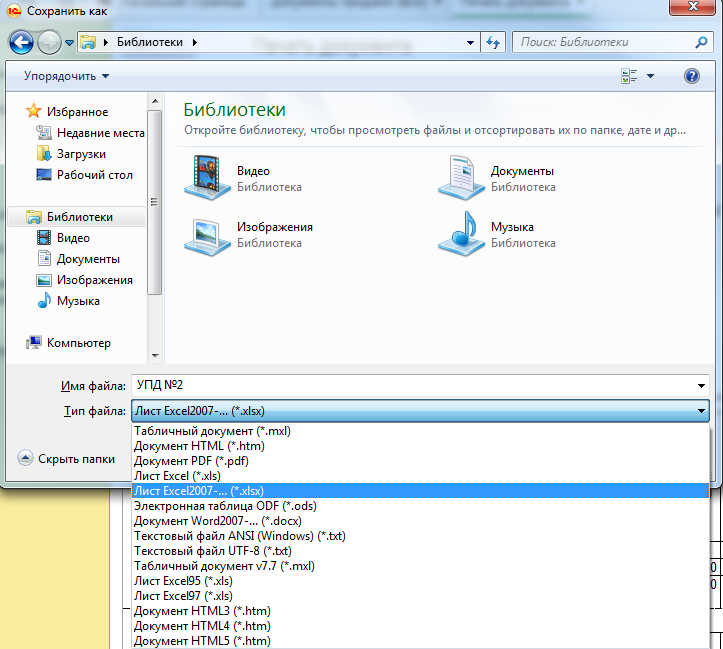Open the recent locations arrow next to Forward

click(69, 43)
